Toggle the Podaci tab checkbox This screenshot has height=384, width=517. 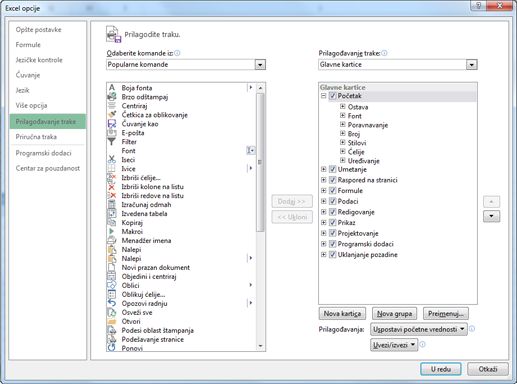(x=332, y=201)
